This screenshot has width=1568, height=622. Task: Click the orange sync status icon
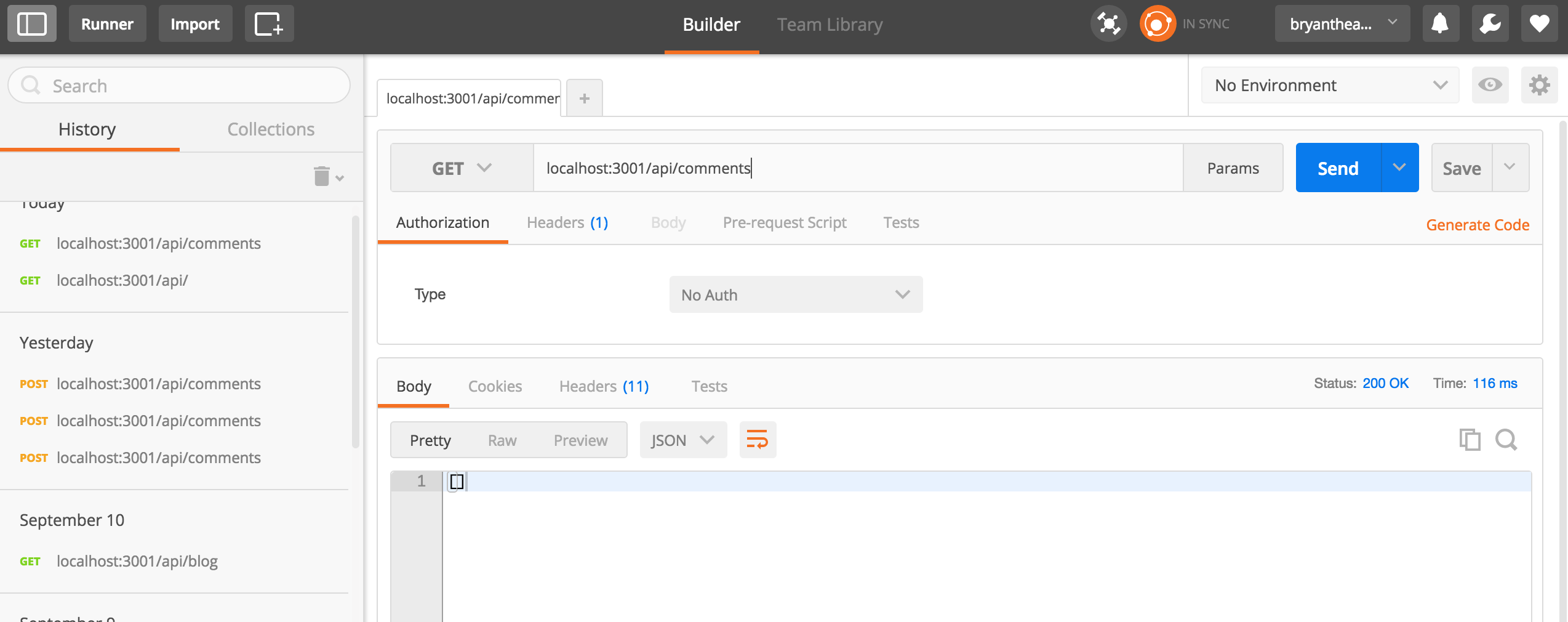1157,24
